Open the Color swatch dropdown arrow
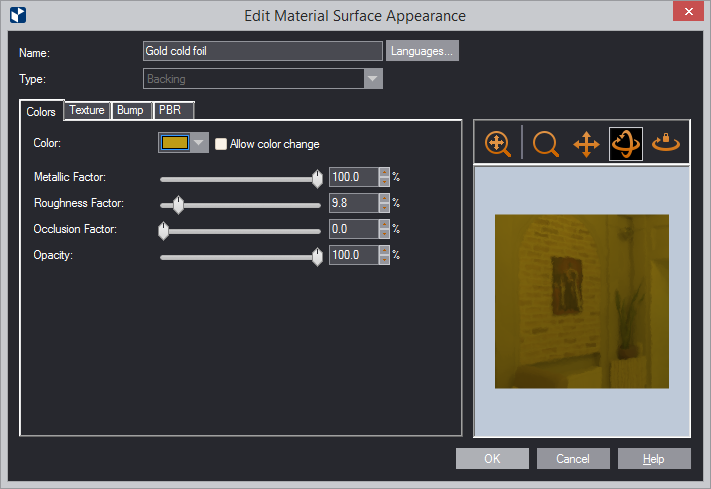This screenshot has height=489, width=711. [199, 142]
